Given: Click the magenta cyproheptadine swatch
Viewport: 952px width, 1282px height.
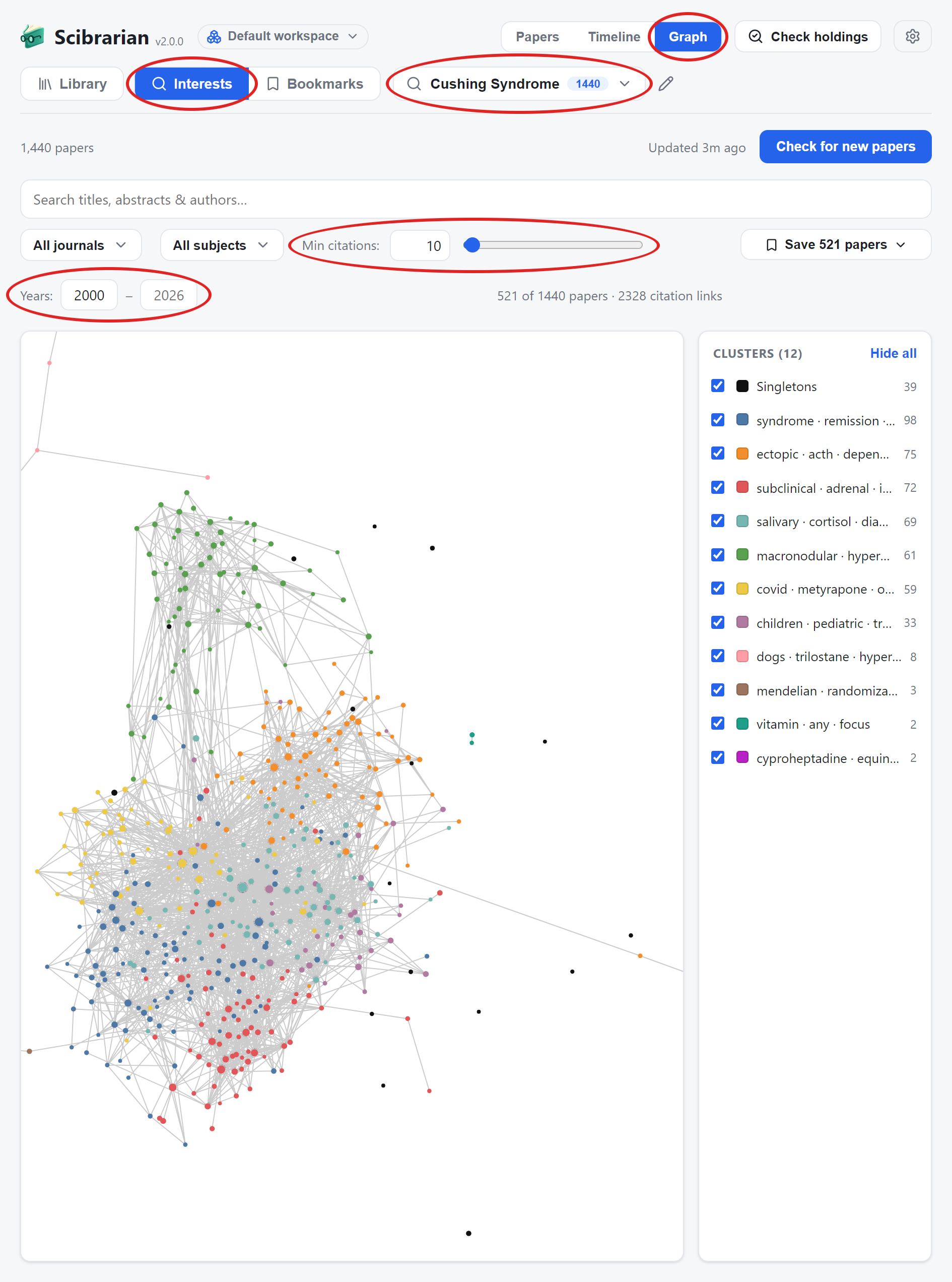Looking at the screenshot, I should coord(742,757).
